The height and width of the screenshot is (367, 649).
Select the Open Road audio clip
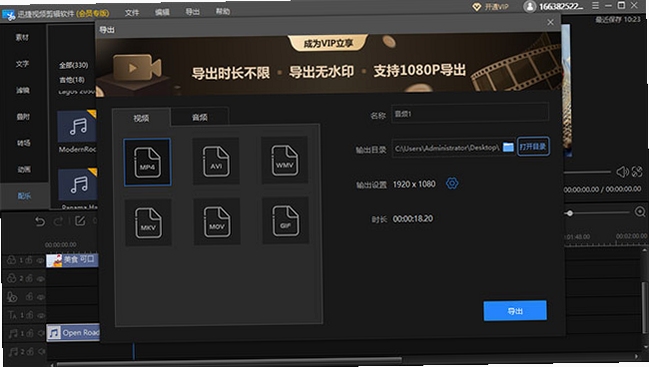click(73, 333)
